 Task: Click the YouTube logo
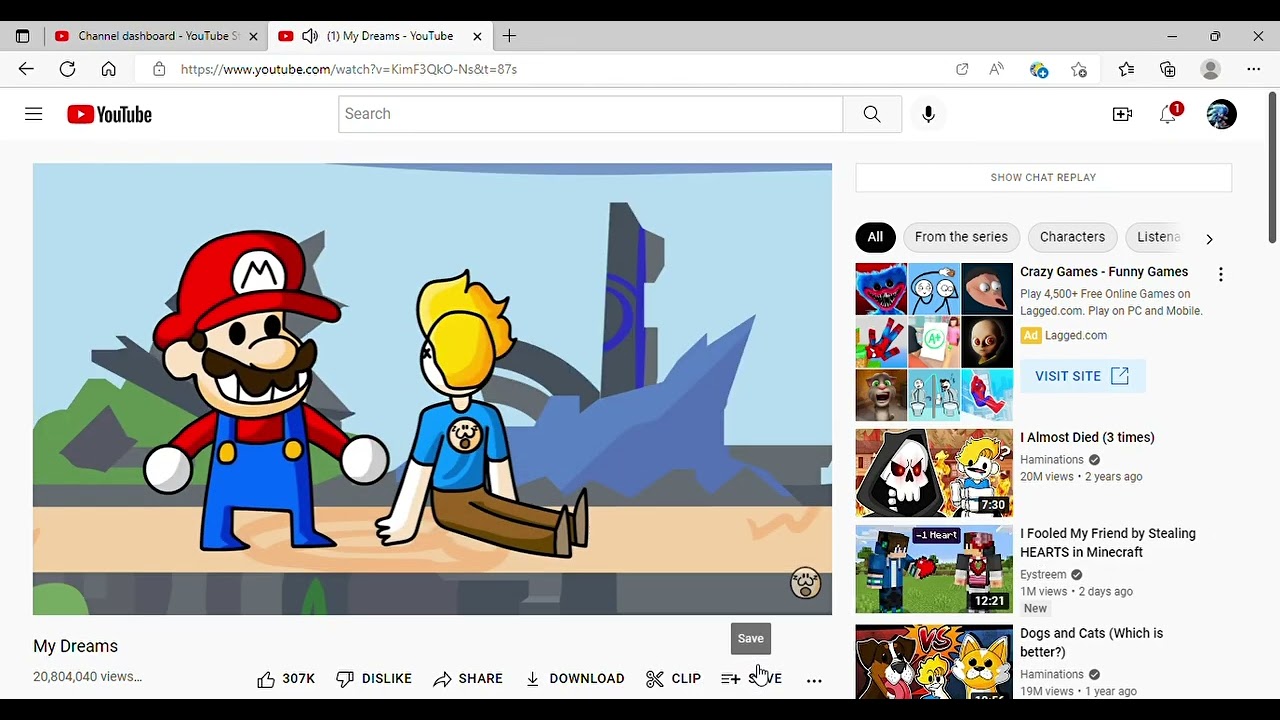tap(109, 115)
